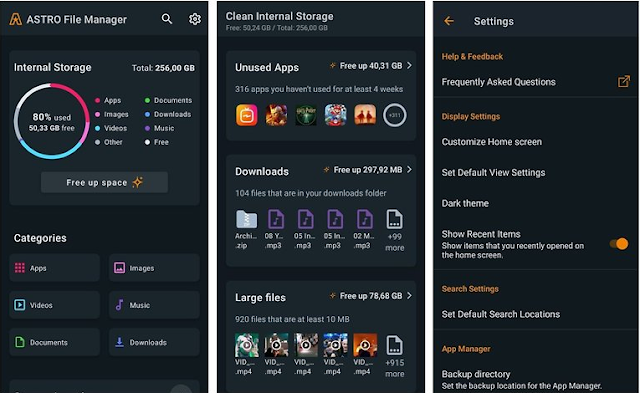
Task: Click the +915 more large files icon
Action: (394, 345)
